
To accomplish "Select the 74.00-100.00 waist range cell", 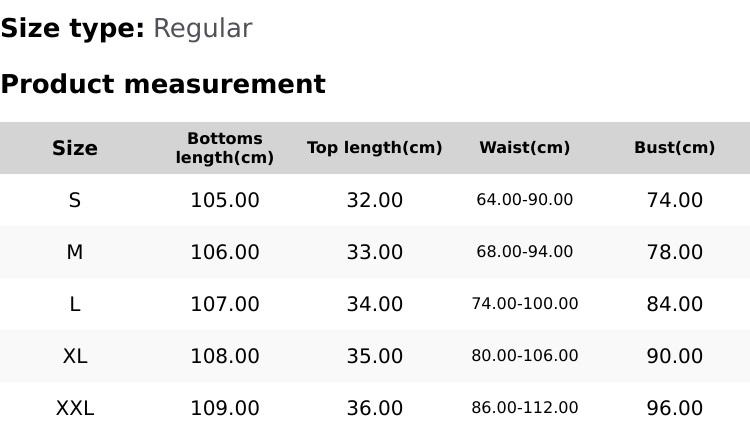I will (x=525, y=304).
